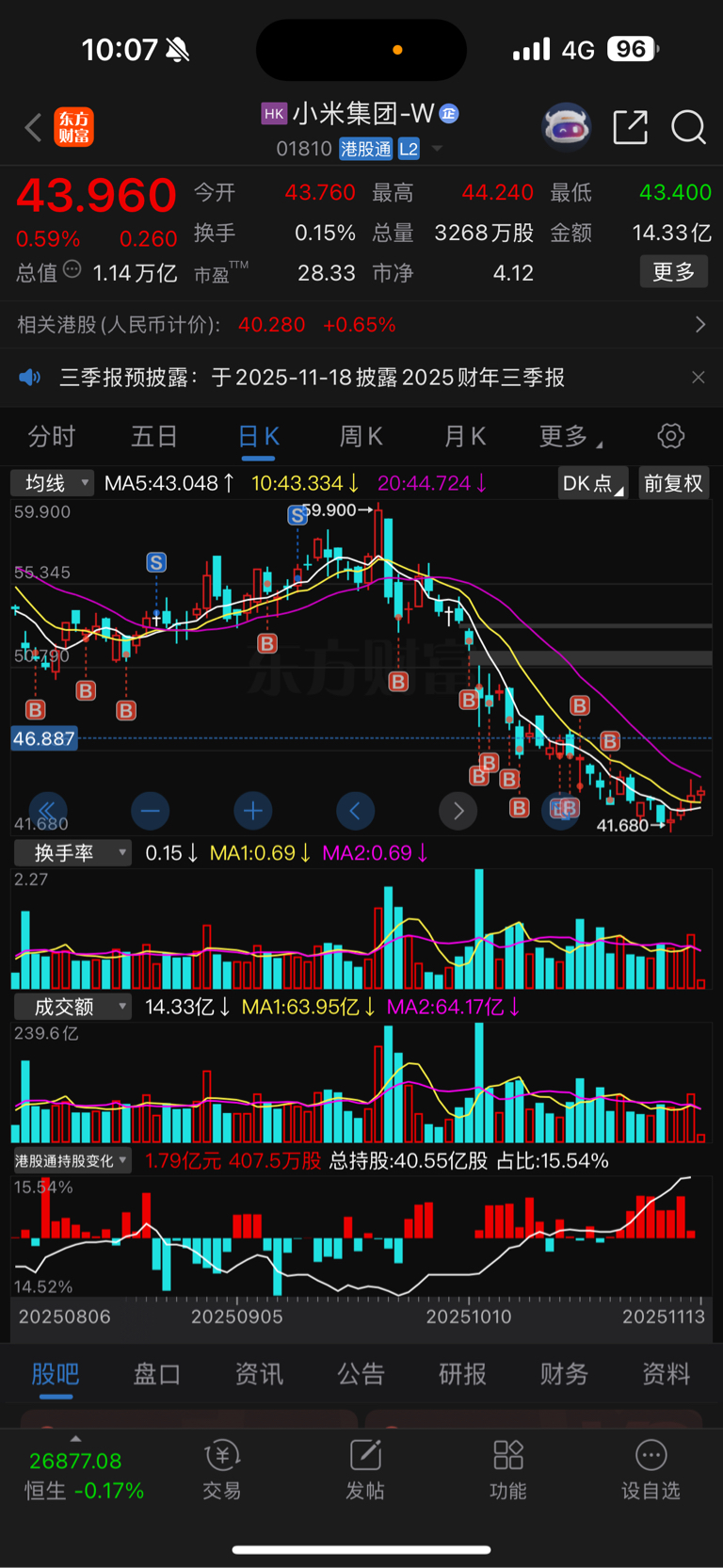Screen dimensions: 723x1568
Task: Tap the muted bell status icon
Action: (177, 50)
